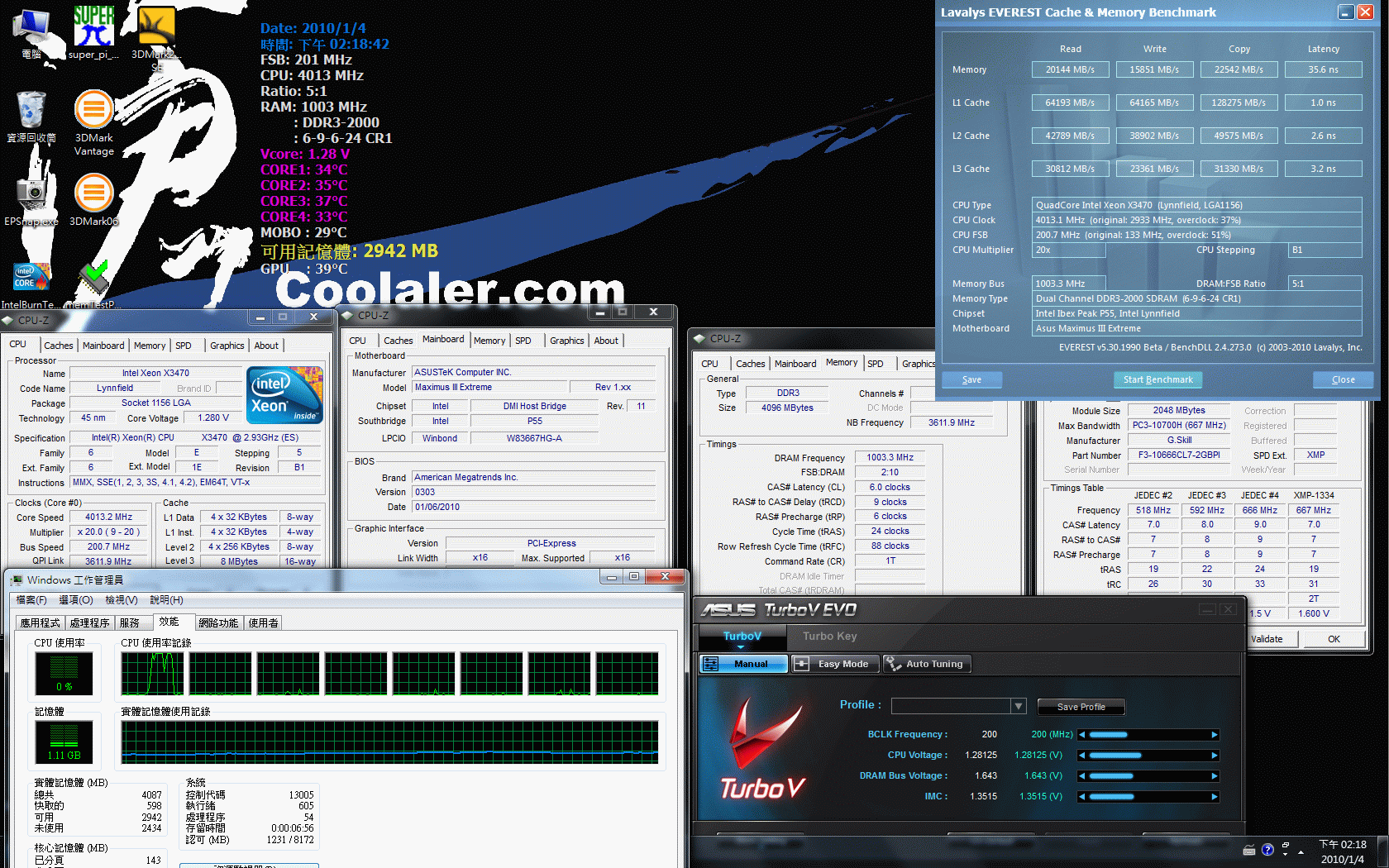Click the left arrow of the IMC slider
Viewport: 1389px width, 868px height.
pos(1081,797)
